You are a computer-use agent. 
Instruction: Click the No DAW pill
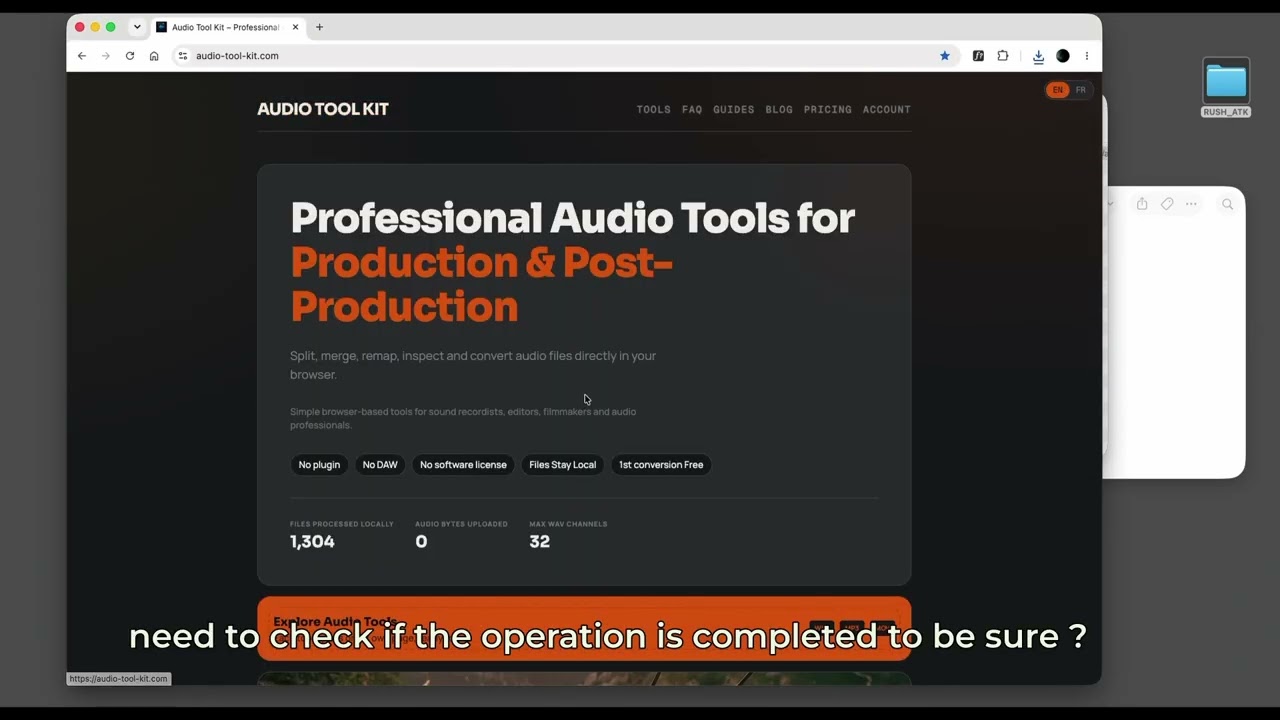(380, 465)
